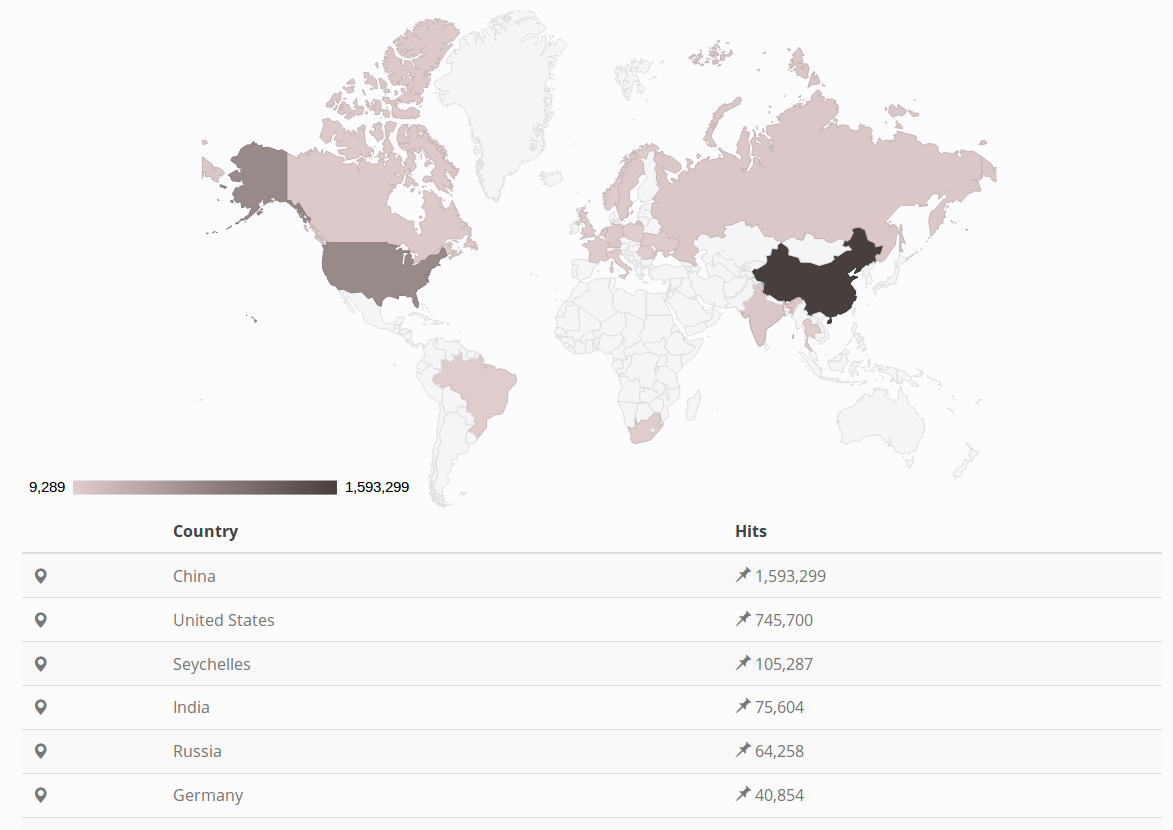This screenshot has width=1173, height=830.
Task: Select Alaska on the world map
Action: point(262,174)
